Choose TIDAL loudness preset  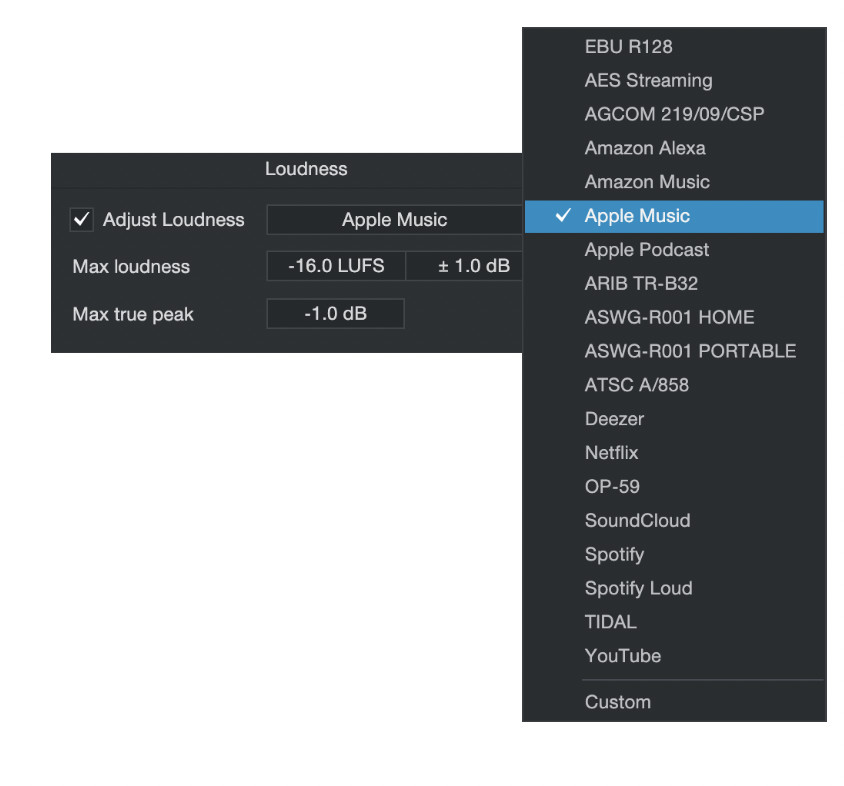(x=674, y=623)
